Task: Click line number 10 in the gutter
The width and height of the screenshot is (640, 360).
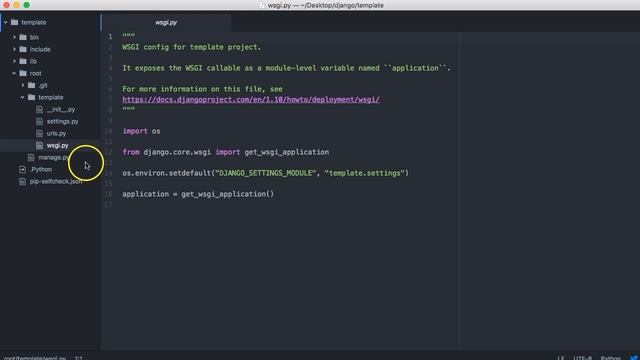Action: coord(108,131)
